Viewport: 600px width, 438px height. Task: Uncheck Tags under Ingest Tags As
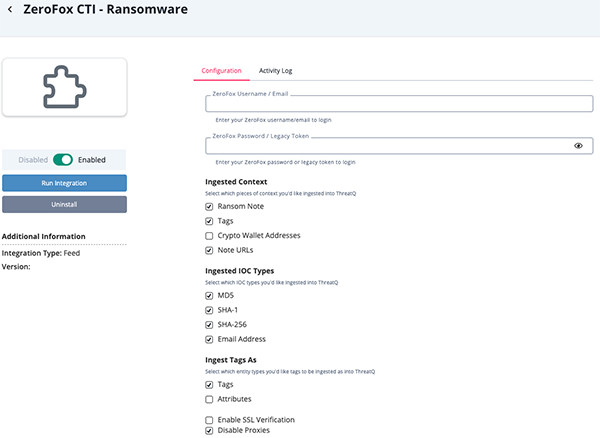click(x=209, y=385)
